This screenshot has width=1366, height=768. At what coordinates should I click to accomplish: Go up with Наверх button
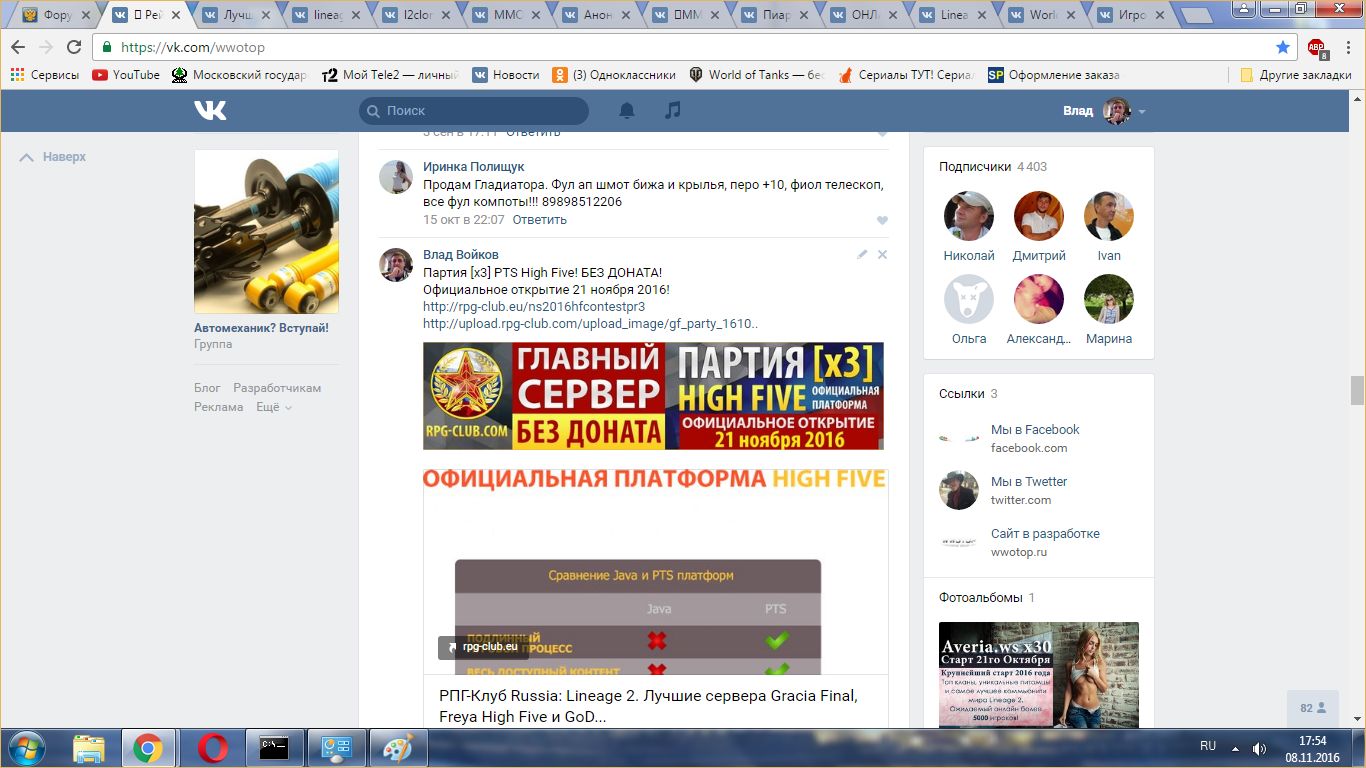coord(53,157)
